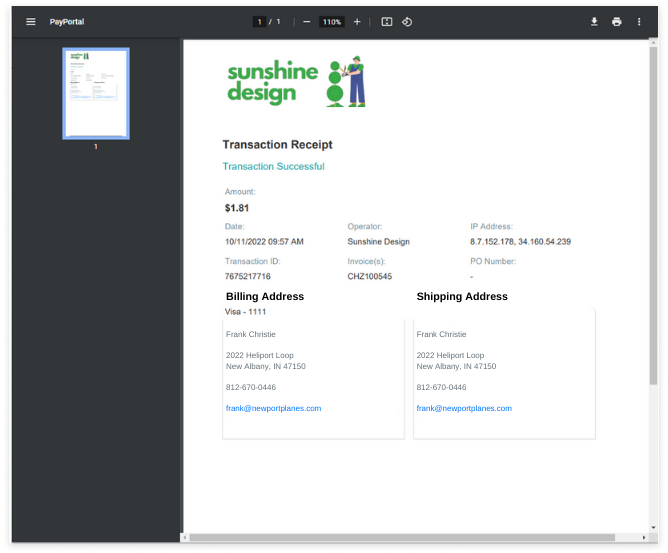Screen dimensions: 668x553
Task: Click Frank Christie in shipping address
Action: (x=441, y=334)
